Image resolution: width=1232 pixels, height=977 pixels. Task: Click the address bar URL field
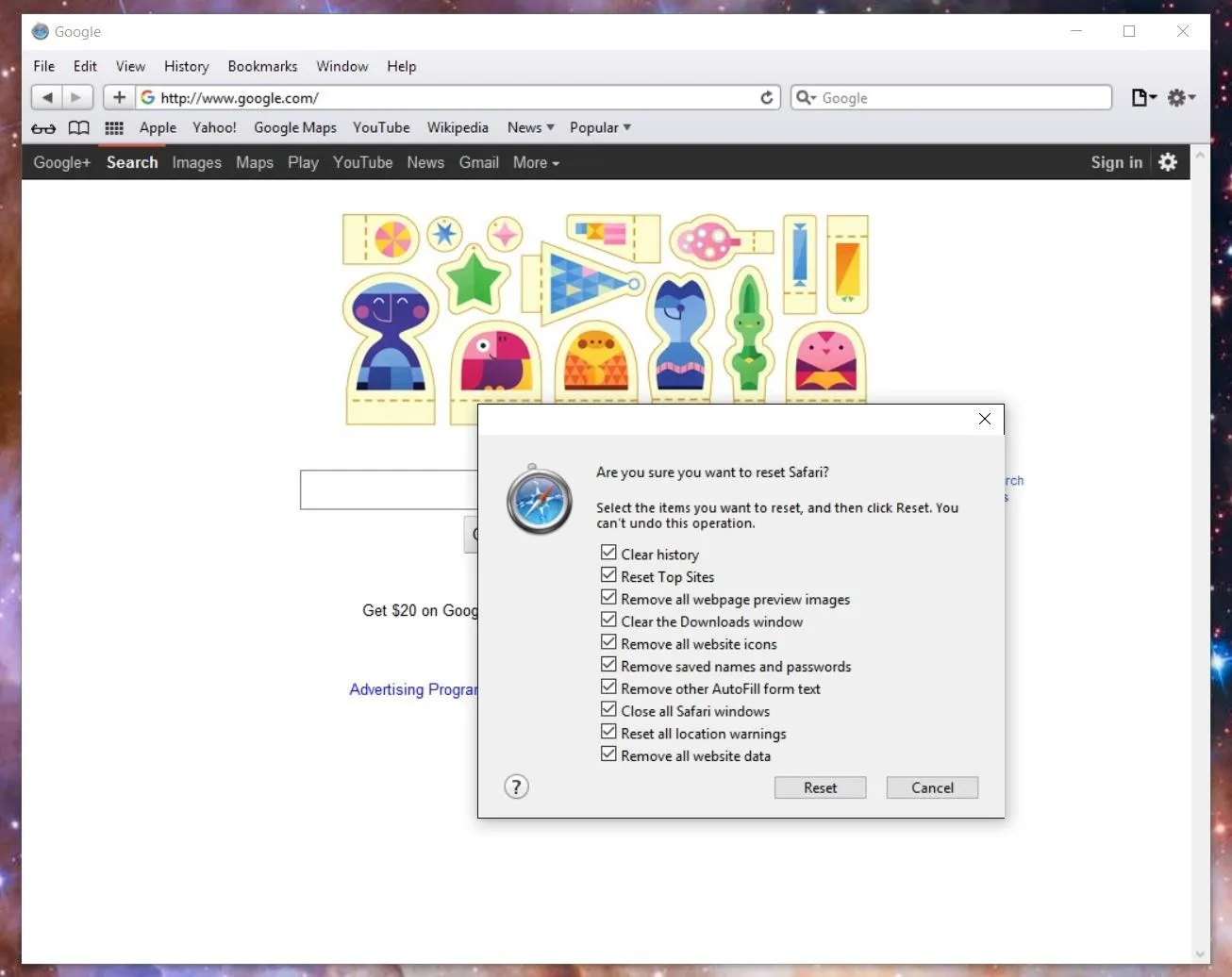point(458,97)
